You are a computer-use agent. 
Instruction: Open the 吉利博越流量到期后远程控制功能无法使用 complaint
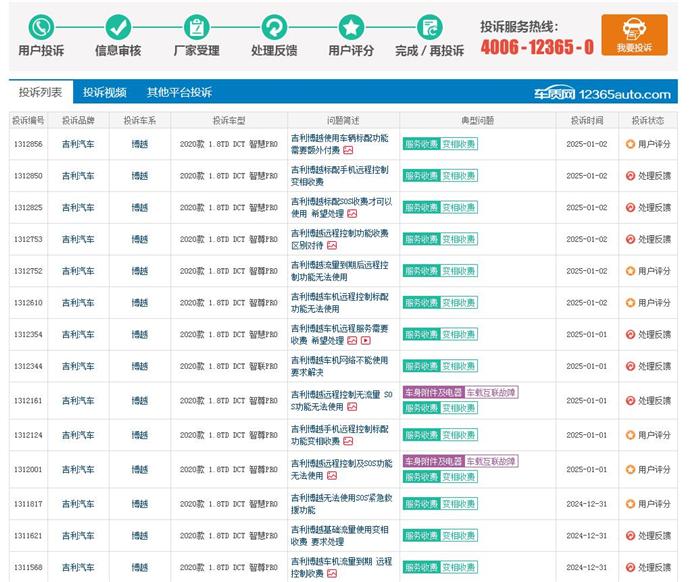click(339, 271)
